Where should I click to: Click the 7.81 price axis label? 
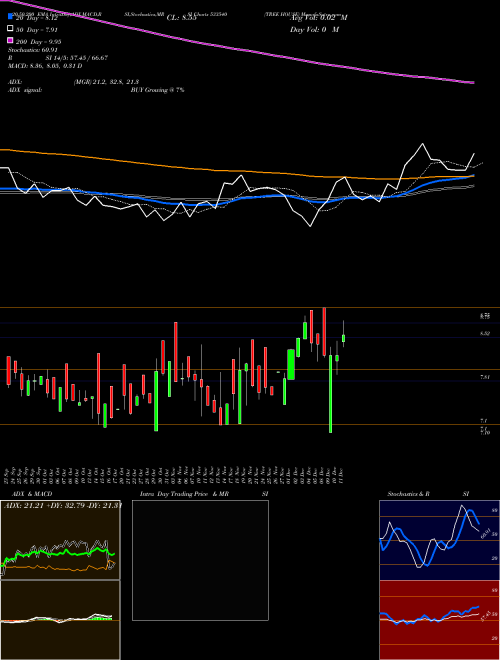coord(484,377)
